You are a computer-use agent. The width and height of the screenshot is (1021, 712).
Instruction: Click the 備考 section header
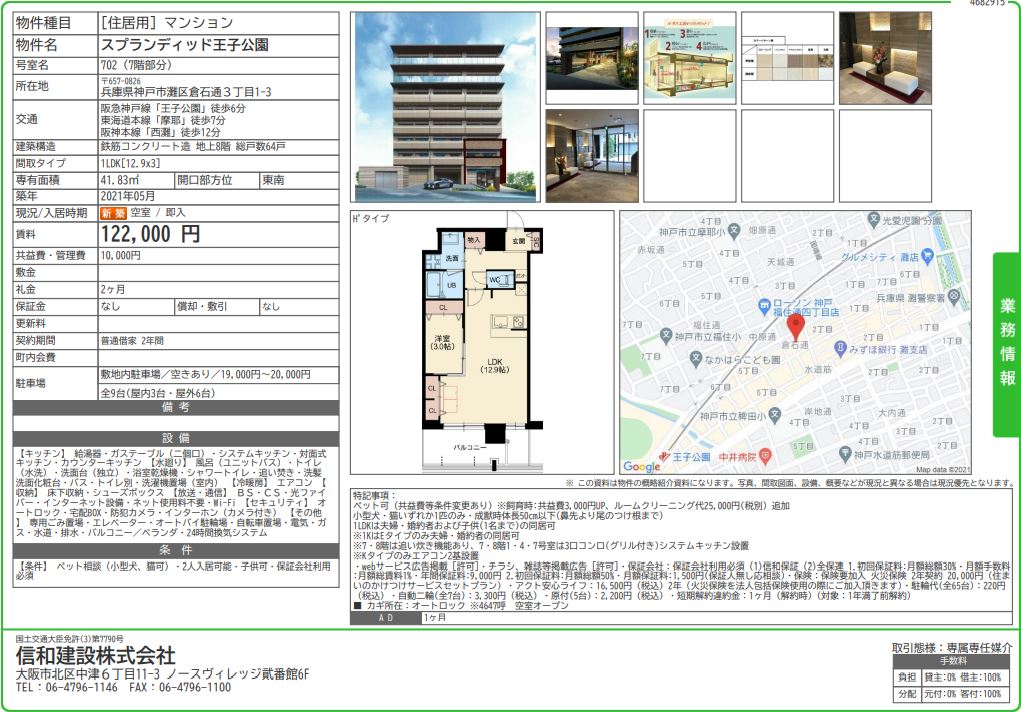(176, 408)
